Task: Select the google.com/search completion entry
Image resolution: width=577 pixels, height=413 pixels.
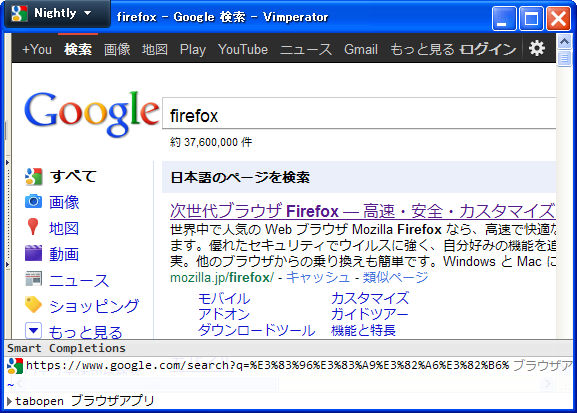Action: [288, 366]
